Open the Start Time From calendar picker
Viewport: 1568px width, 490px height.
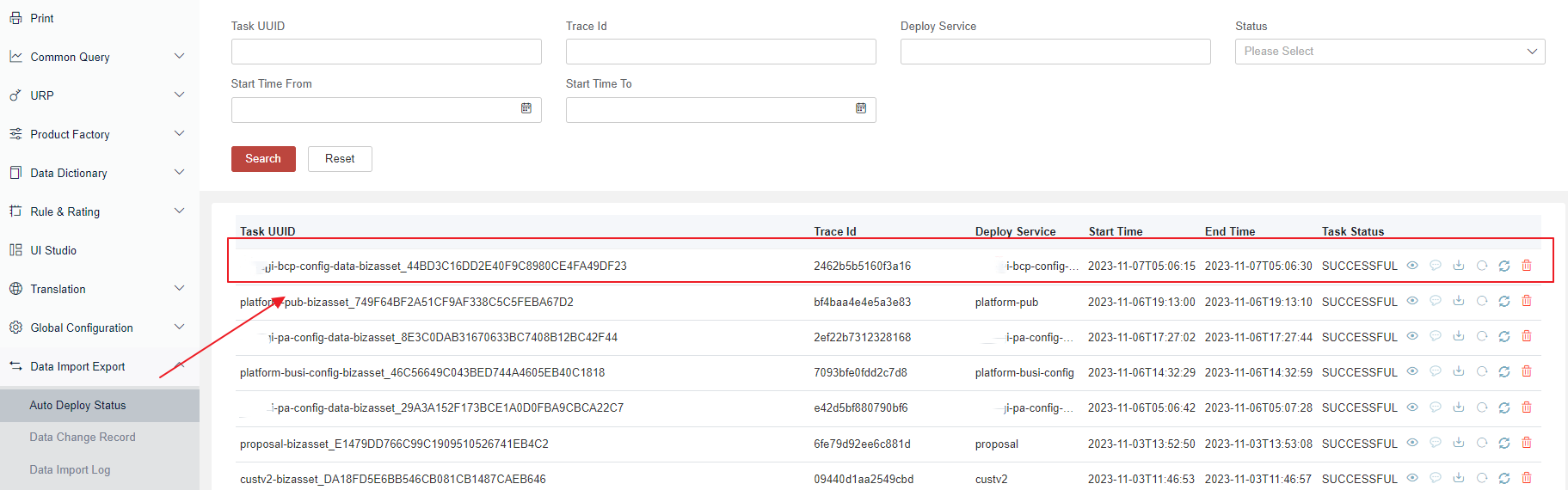click(526, 108)
